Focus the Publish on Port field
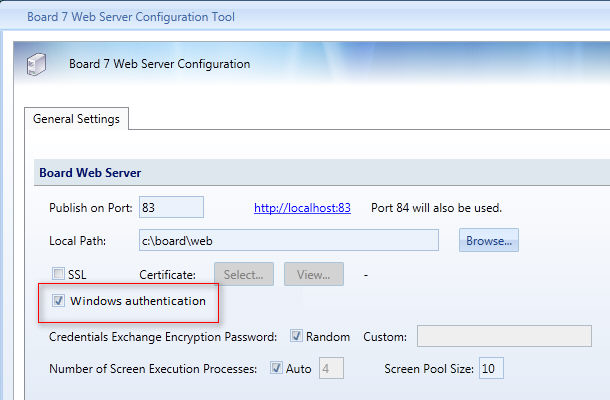The height and width of the screenshot is (400, 610). pos(171,207)
